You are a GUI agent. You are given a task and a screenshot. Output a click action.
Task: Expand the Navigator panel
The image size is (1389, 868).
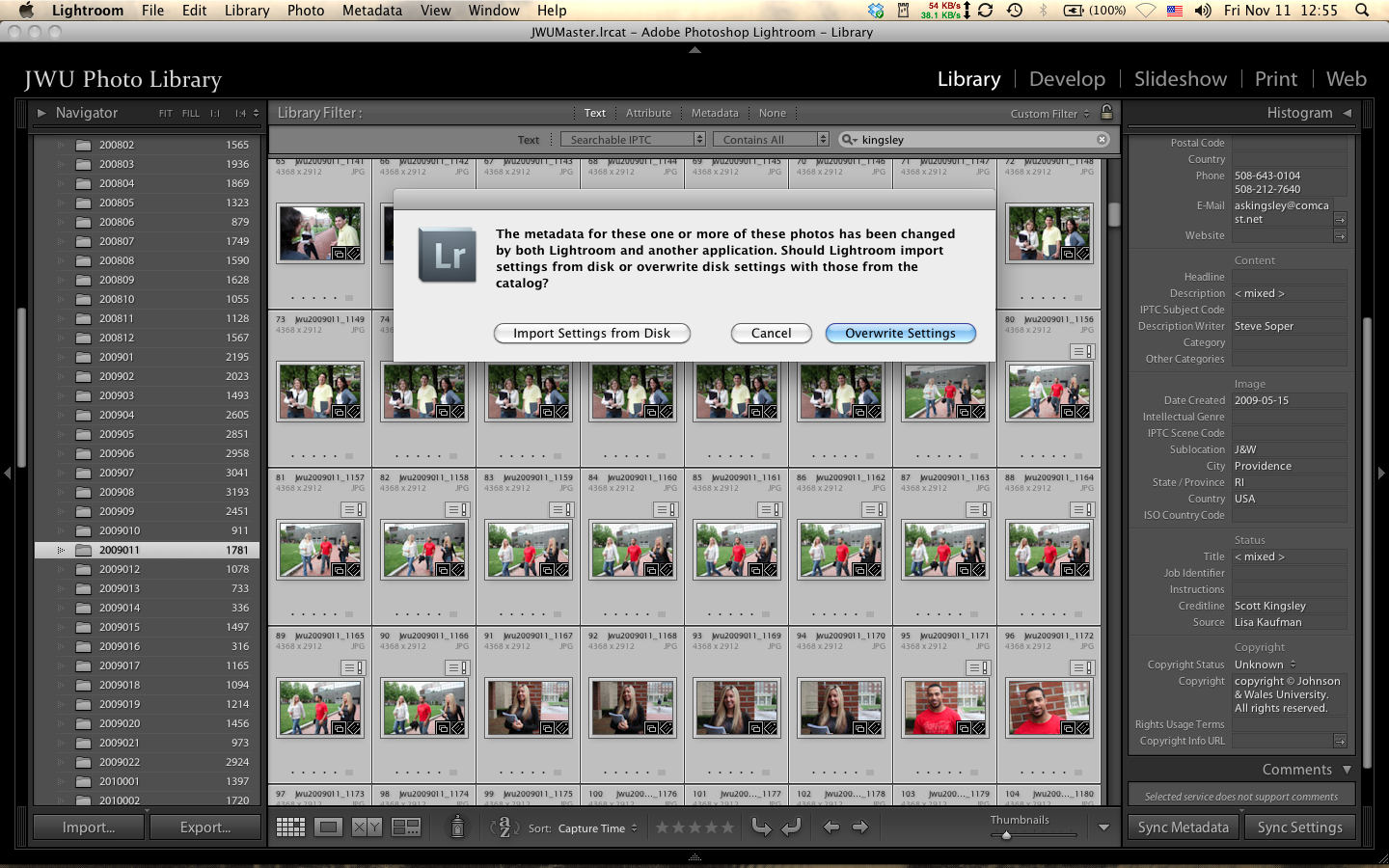pyautogui.click(x=41, y=113)
